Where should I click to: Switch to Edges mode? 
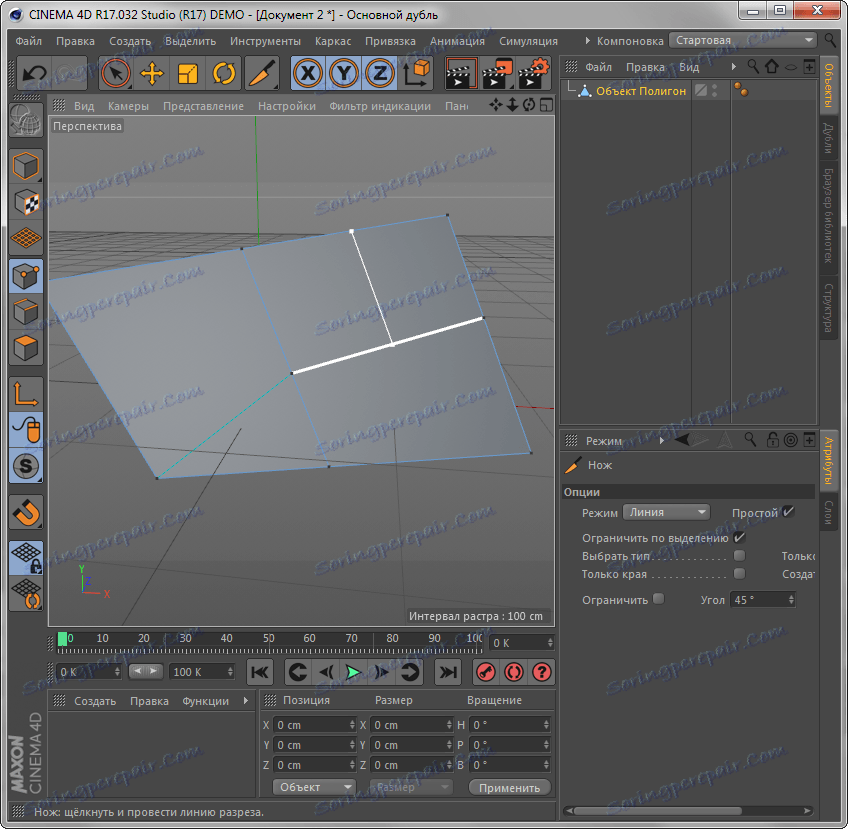click(x=25, y=312)
